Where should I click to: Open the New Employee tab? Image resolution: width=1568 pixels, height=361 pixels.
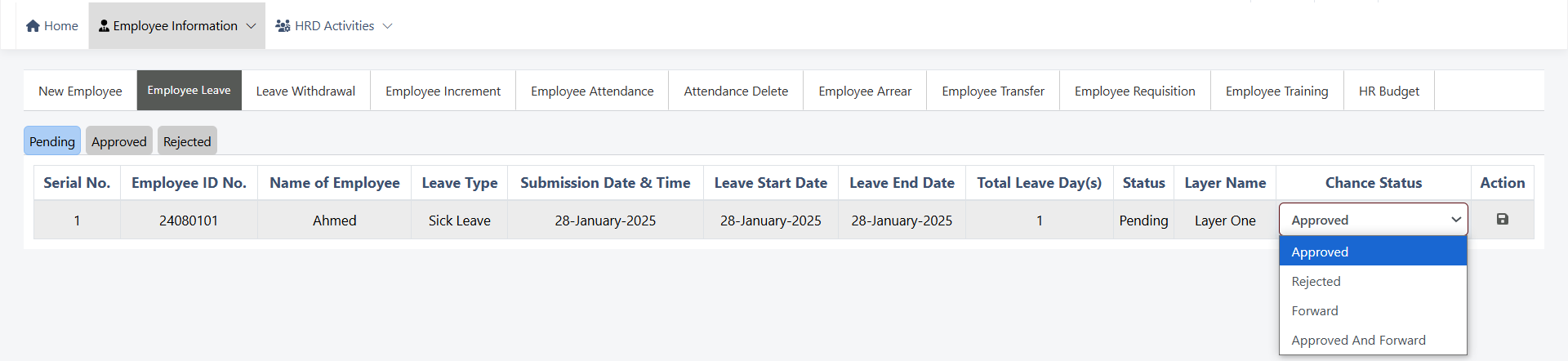(80, 91)
